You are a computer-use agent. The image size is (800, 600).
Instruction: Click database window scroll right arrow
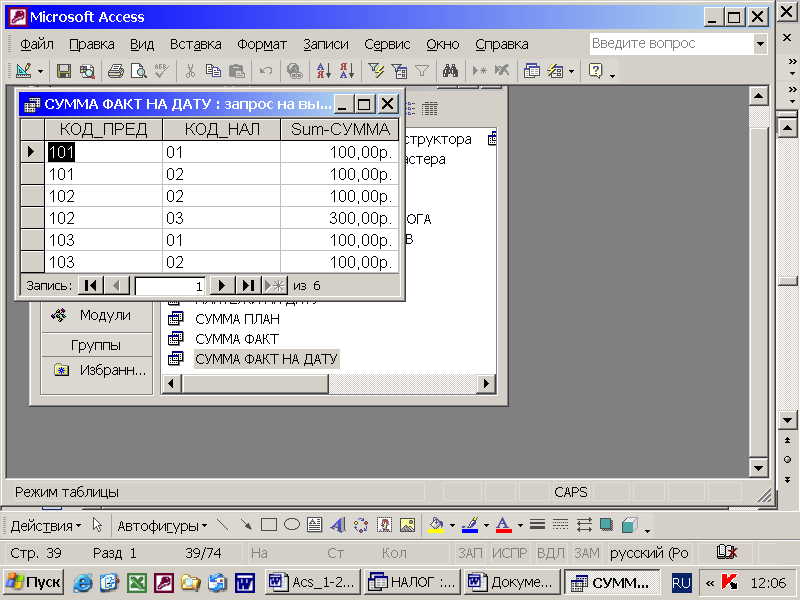[486, 384]
